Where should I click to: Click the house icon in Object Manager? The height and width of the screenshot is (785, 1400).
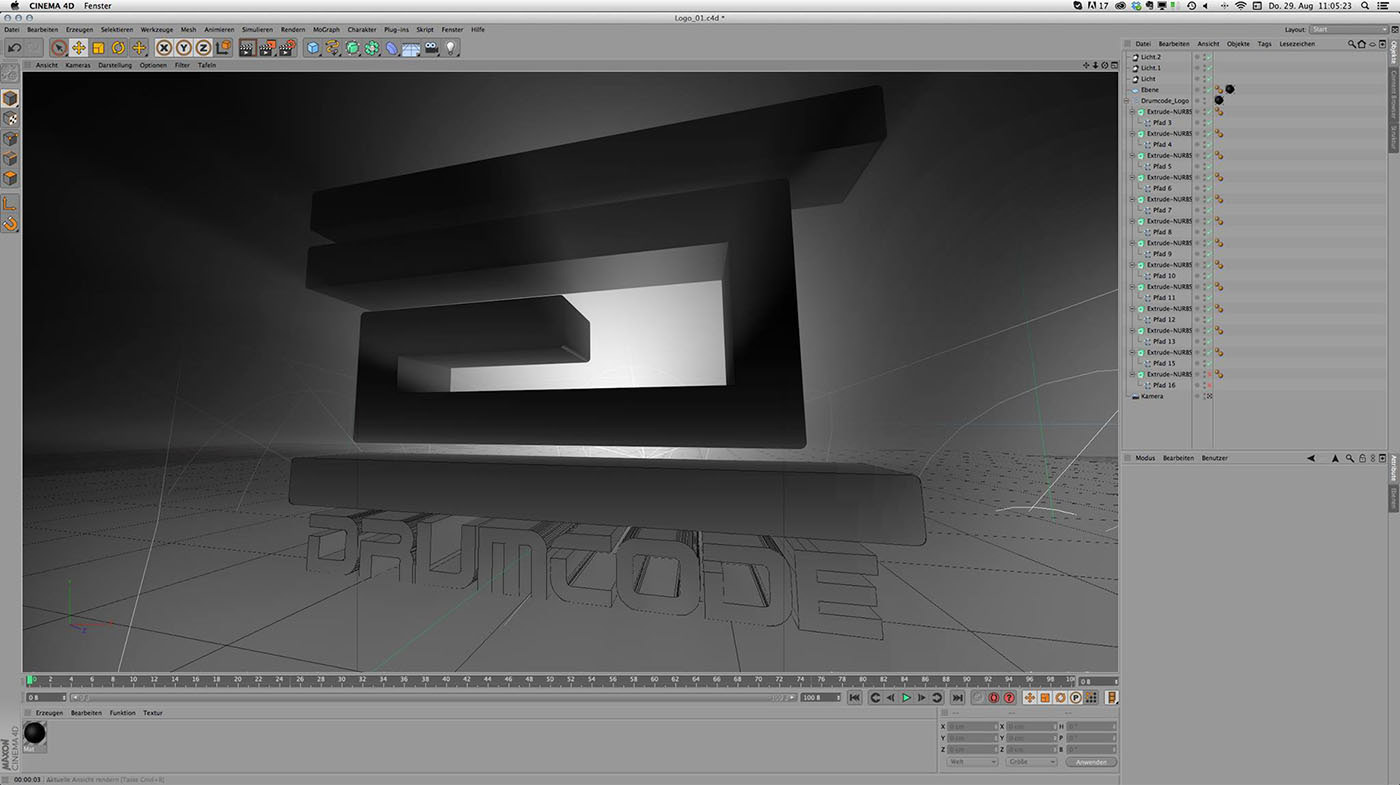1362,44
